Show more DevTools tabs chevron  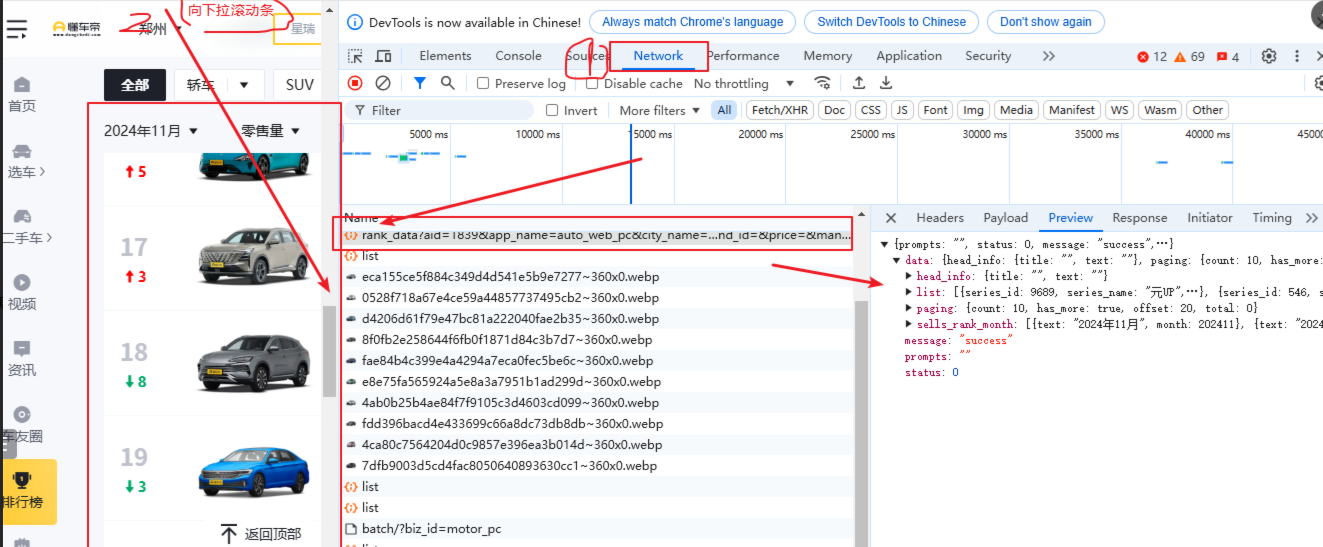point(1048,56)
